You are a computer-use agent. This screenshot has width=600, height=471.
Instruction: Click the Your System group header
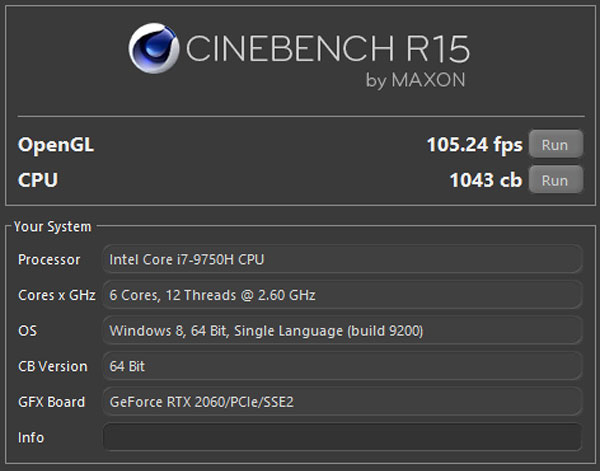[x=52, y=227]
